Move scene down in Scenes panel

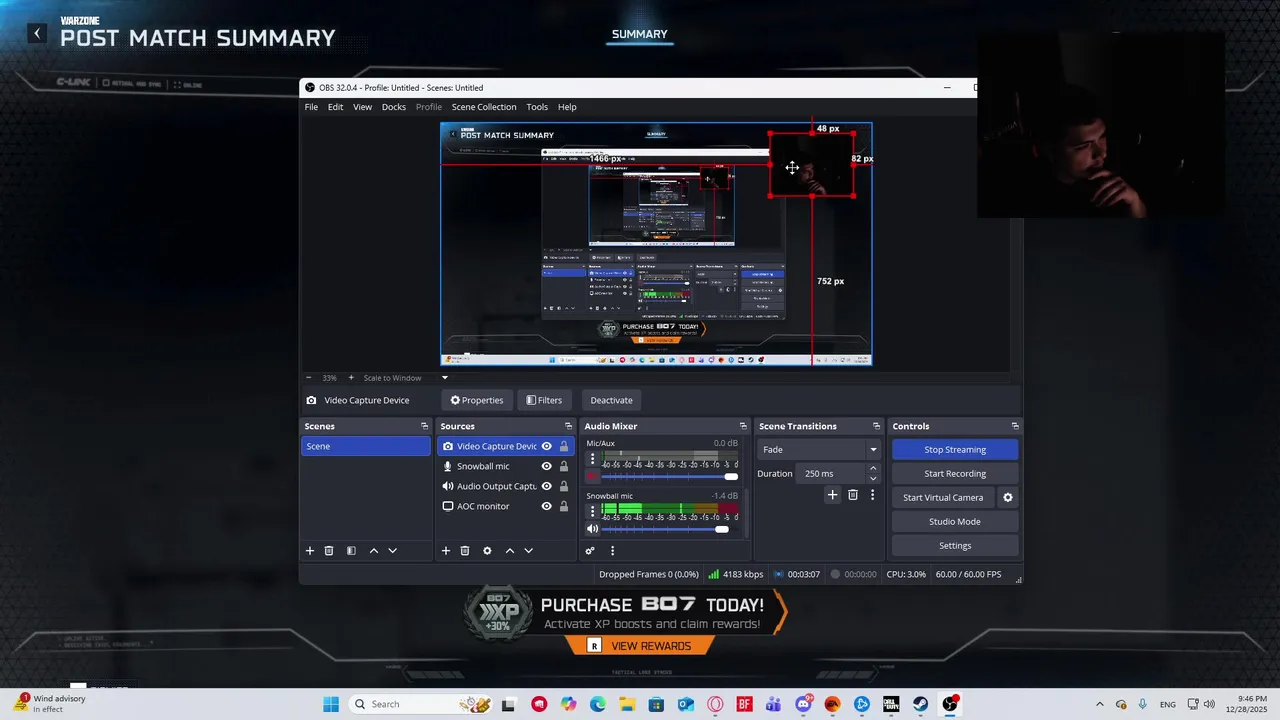(x=393, y=551)
